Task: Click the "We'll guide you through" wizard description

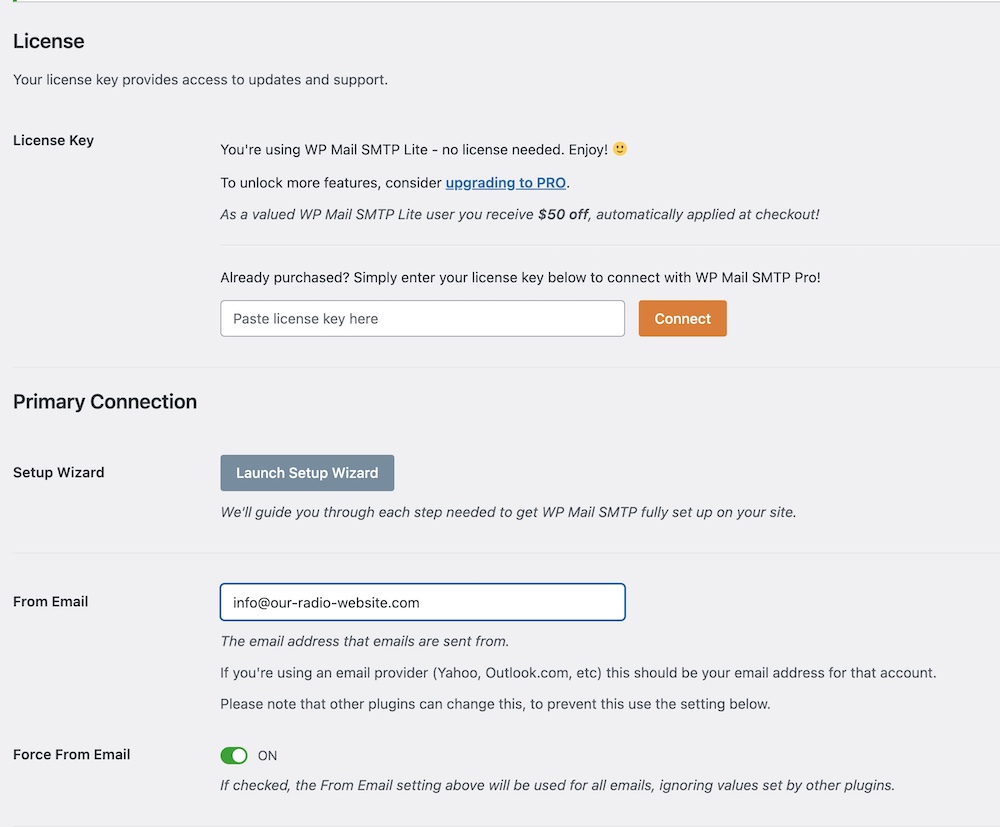Action: (508, 512)
